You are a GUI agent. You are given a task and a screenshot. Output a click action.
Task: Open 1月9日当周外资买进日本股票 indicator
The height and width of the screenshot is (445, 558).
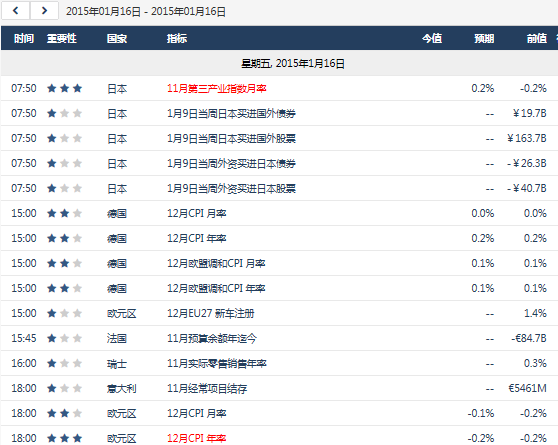point(231,188)
